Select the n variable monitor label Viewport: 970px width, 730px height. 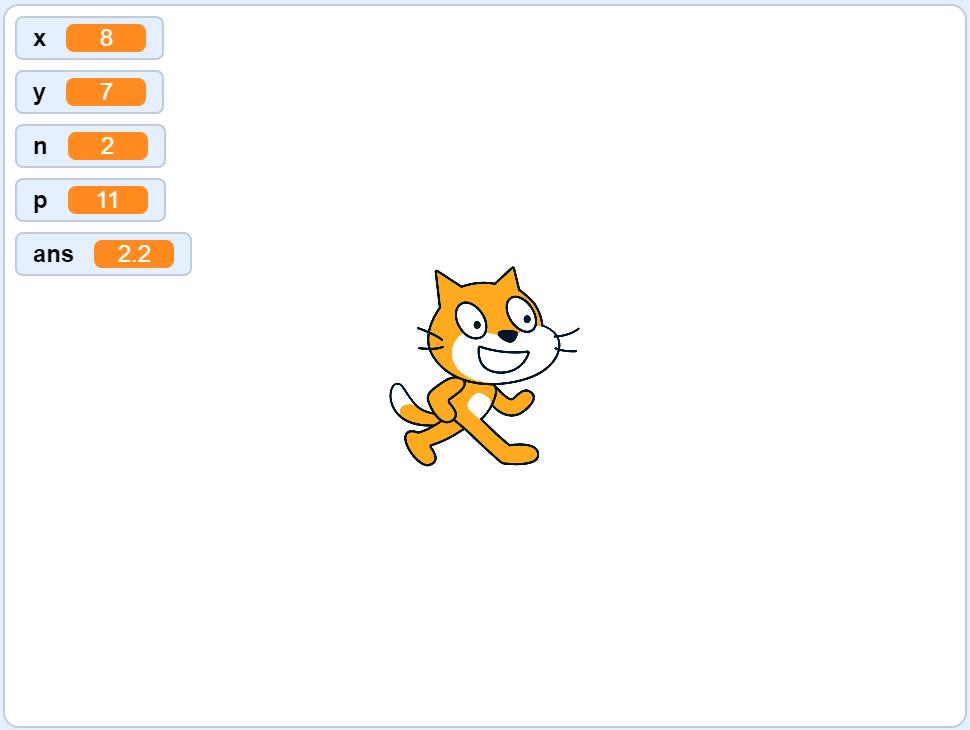click(40, 147)
